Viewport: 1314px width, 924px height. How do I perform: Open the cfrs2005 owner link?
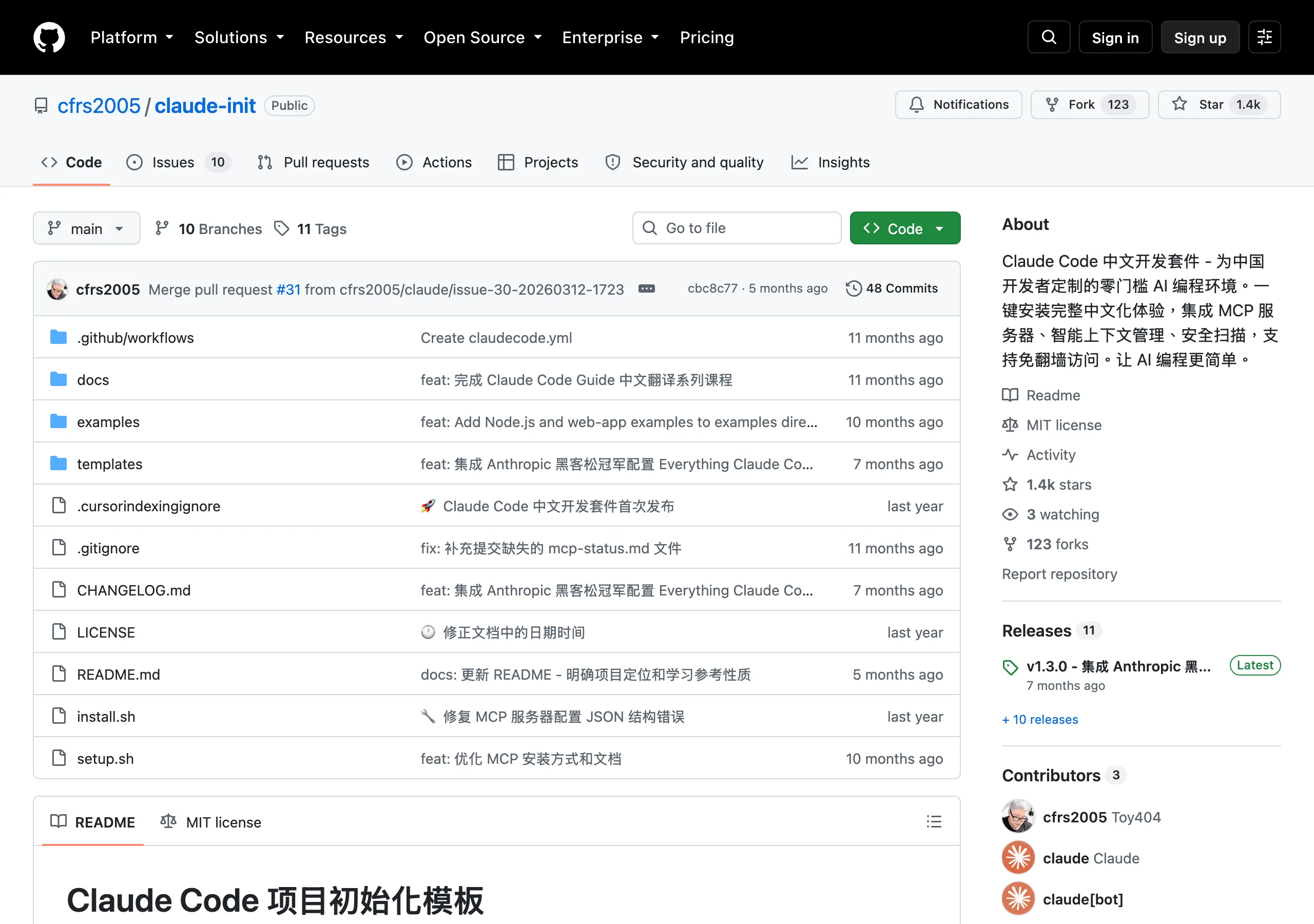[99, 106]
